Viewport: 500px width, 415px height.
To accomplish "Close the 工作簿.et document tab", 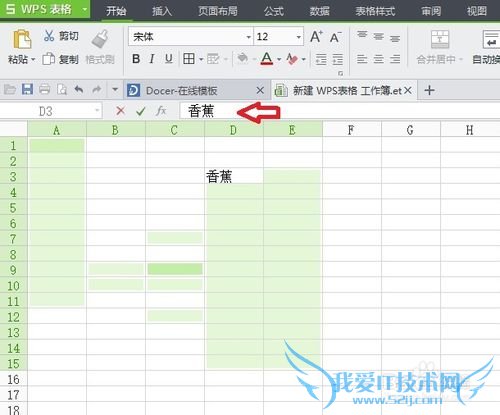I will coord(408,90).
